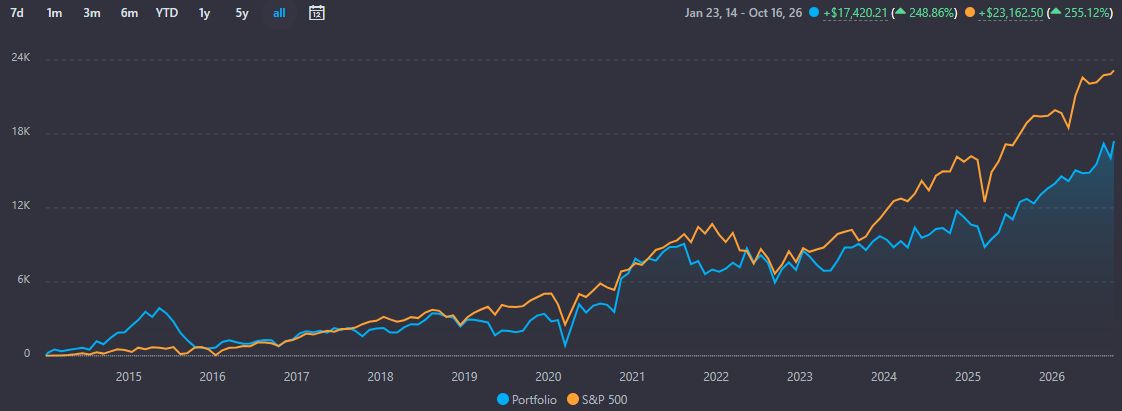Click the 24K y-axis label
This screenshot has height=411, width=1122.
click(x=19, y=59)
